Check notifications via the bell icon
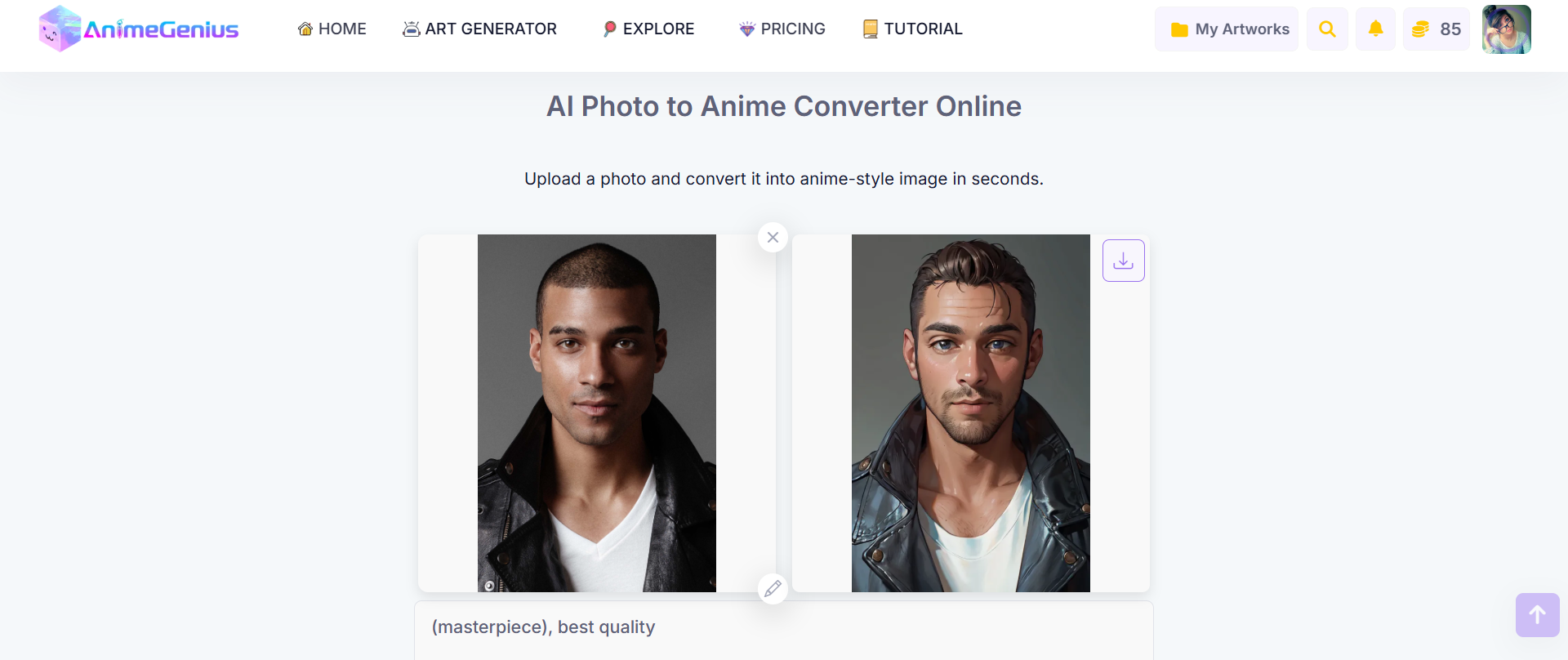Screen dimensions: 1568x660 1376,29
